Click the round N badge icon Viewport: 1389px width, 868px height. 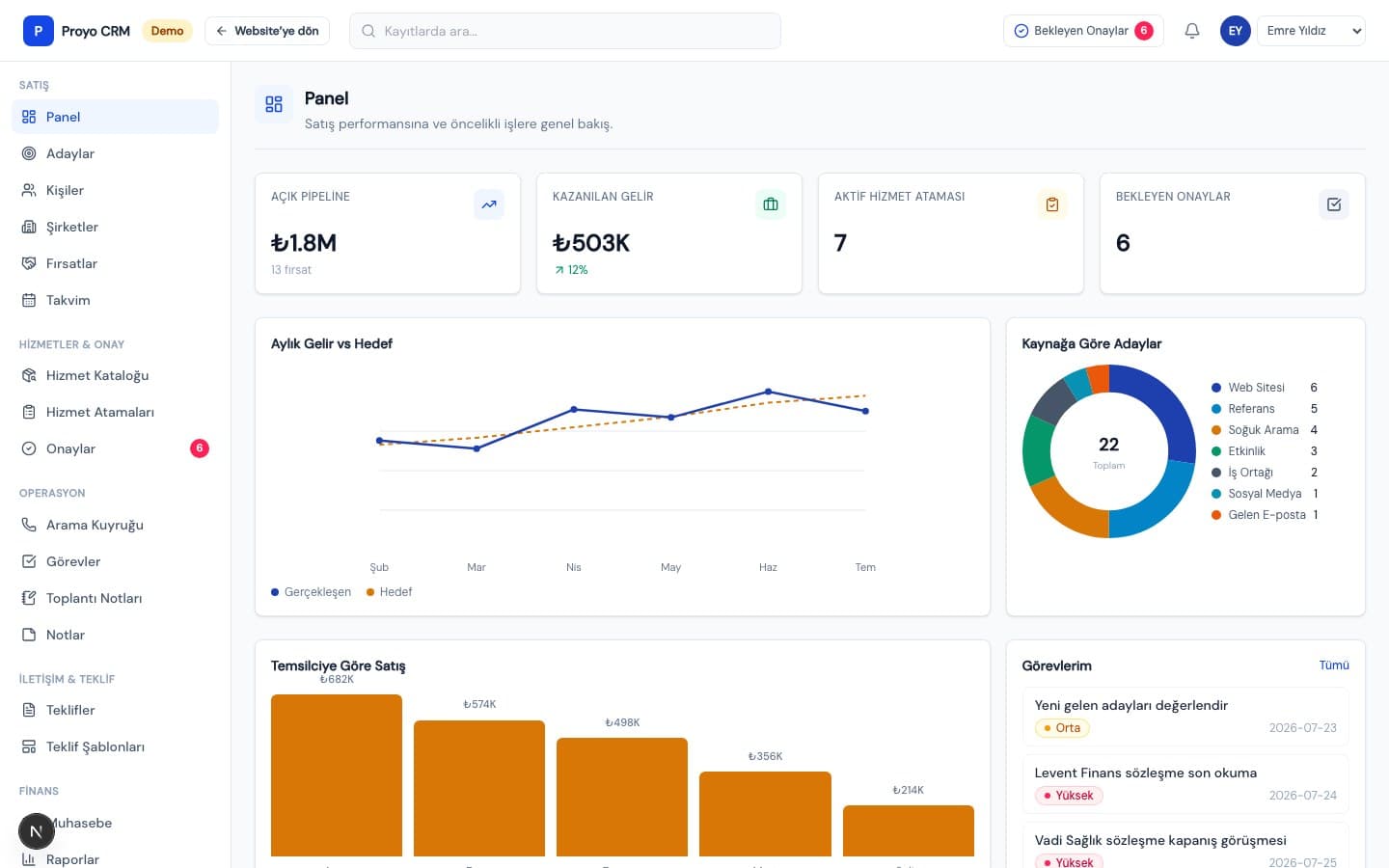(37, 831)
